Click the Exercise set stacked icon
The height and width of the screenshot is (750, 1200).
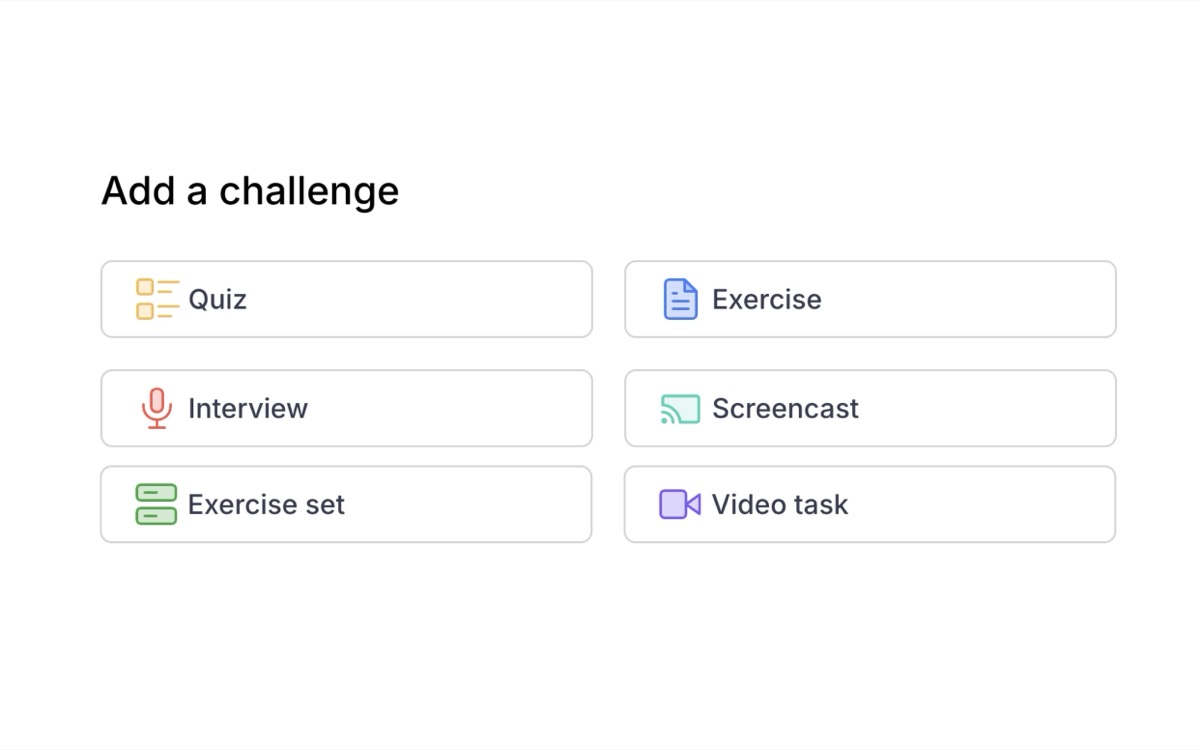tap(155, 504)
